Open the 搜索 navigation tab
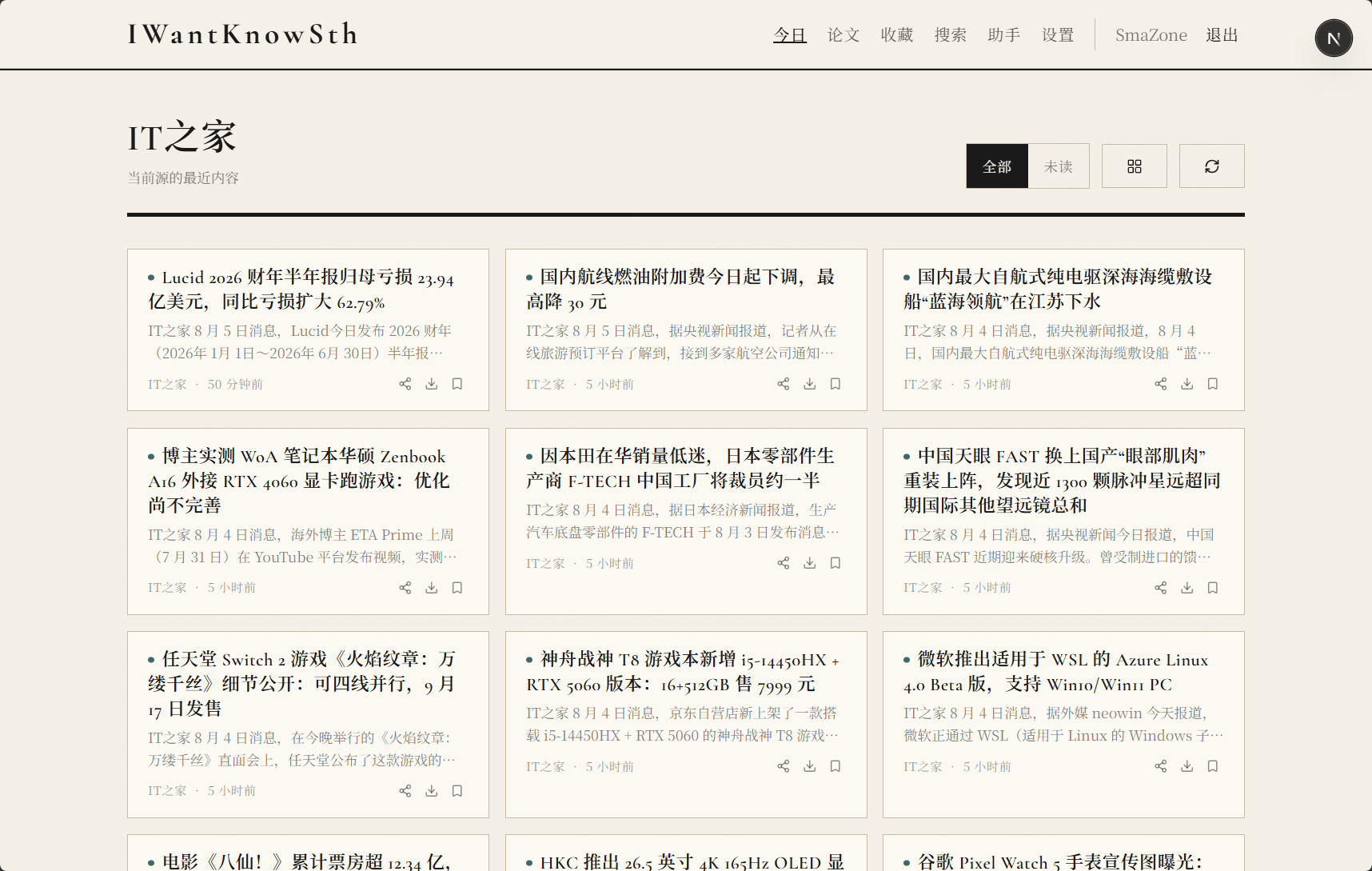 click(951, 35)
